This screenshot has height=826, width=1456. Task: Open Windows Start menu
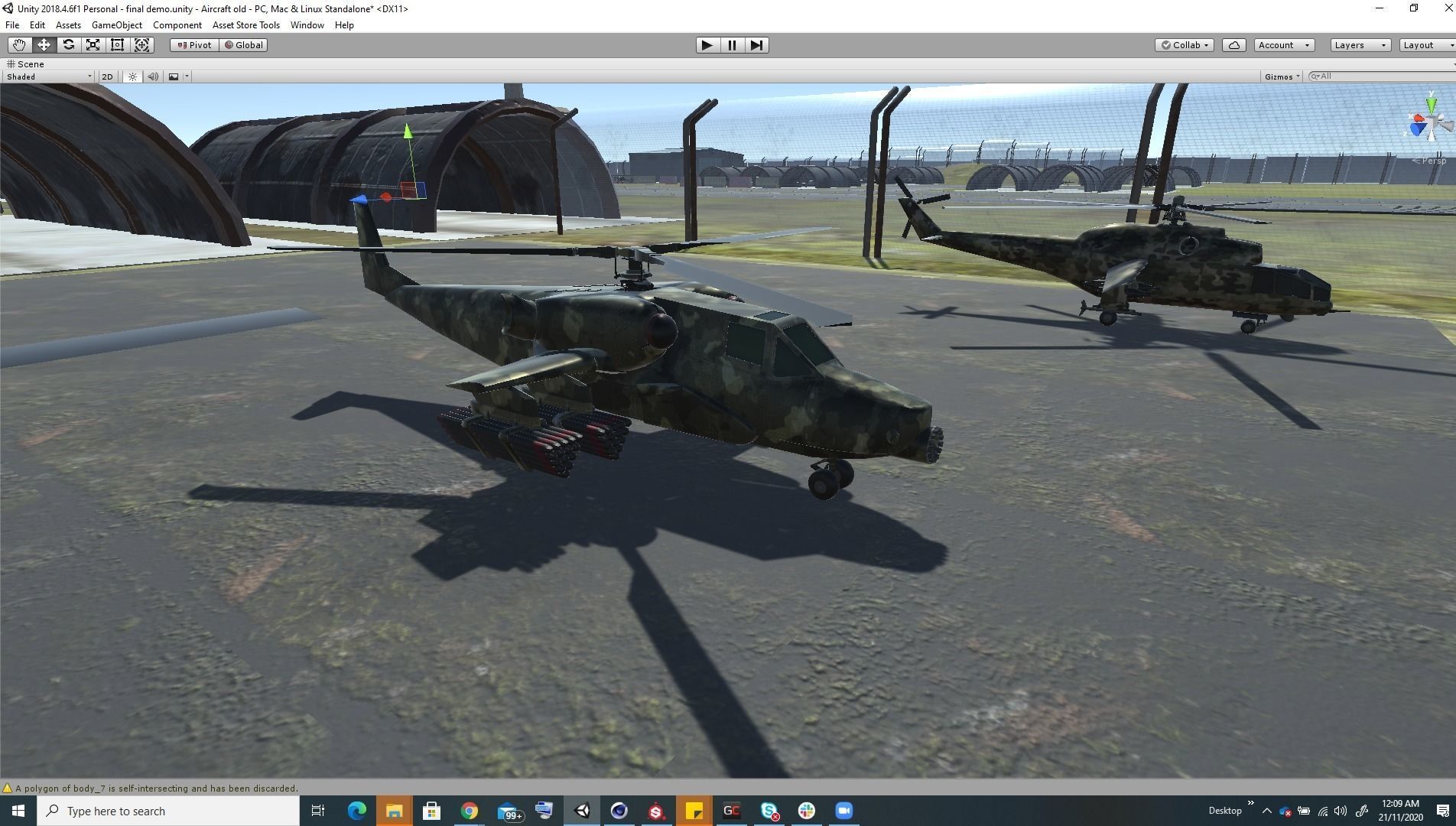click(x=18, y=811)
